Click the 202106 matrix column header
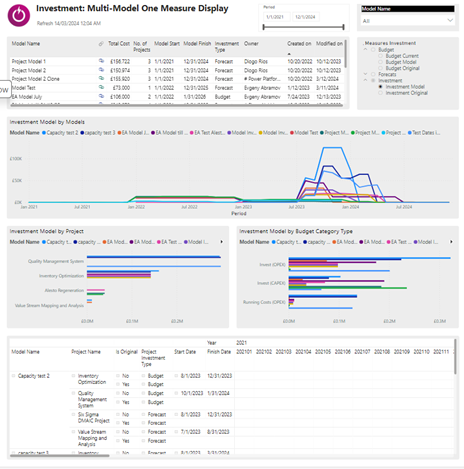 [342, 352]
